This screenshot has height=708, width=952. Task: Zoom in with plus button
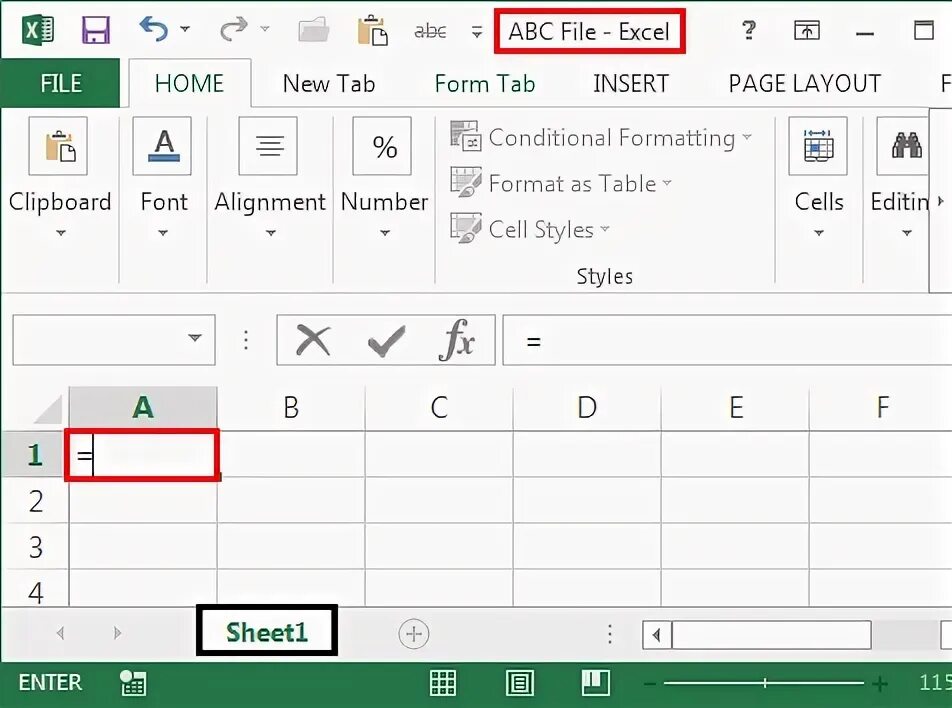coord(879,684)
